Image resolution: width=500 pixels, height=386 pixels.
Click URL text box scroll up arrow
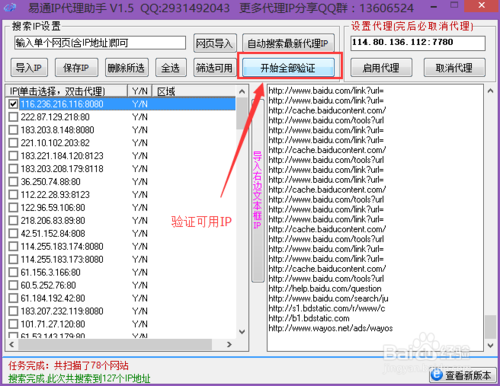pos(490,91)
